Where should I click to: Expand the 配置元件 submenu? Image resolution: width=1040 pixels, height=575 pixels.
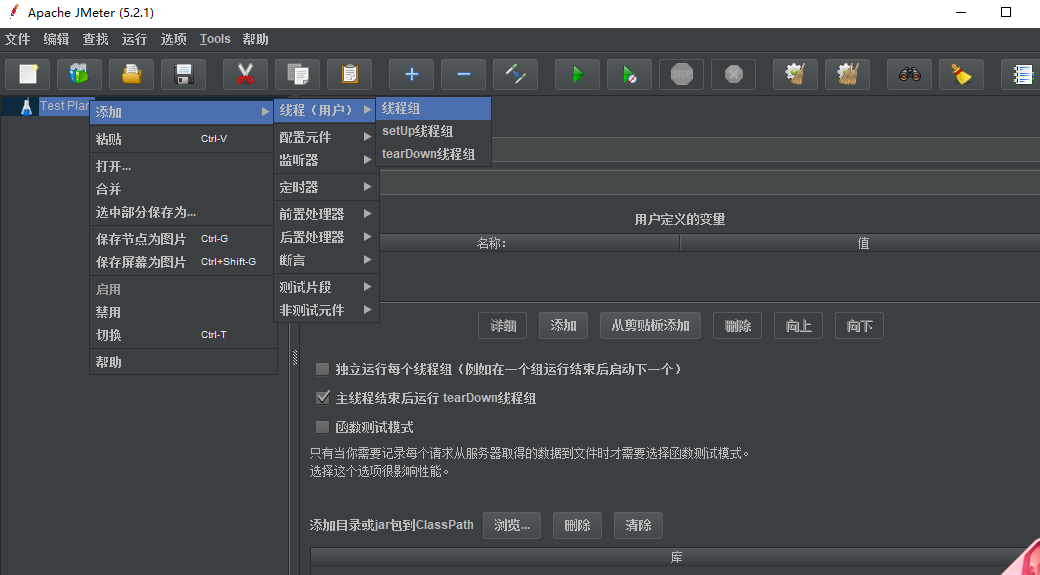coord(325,137)
